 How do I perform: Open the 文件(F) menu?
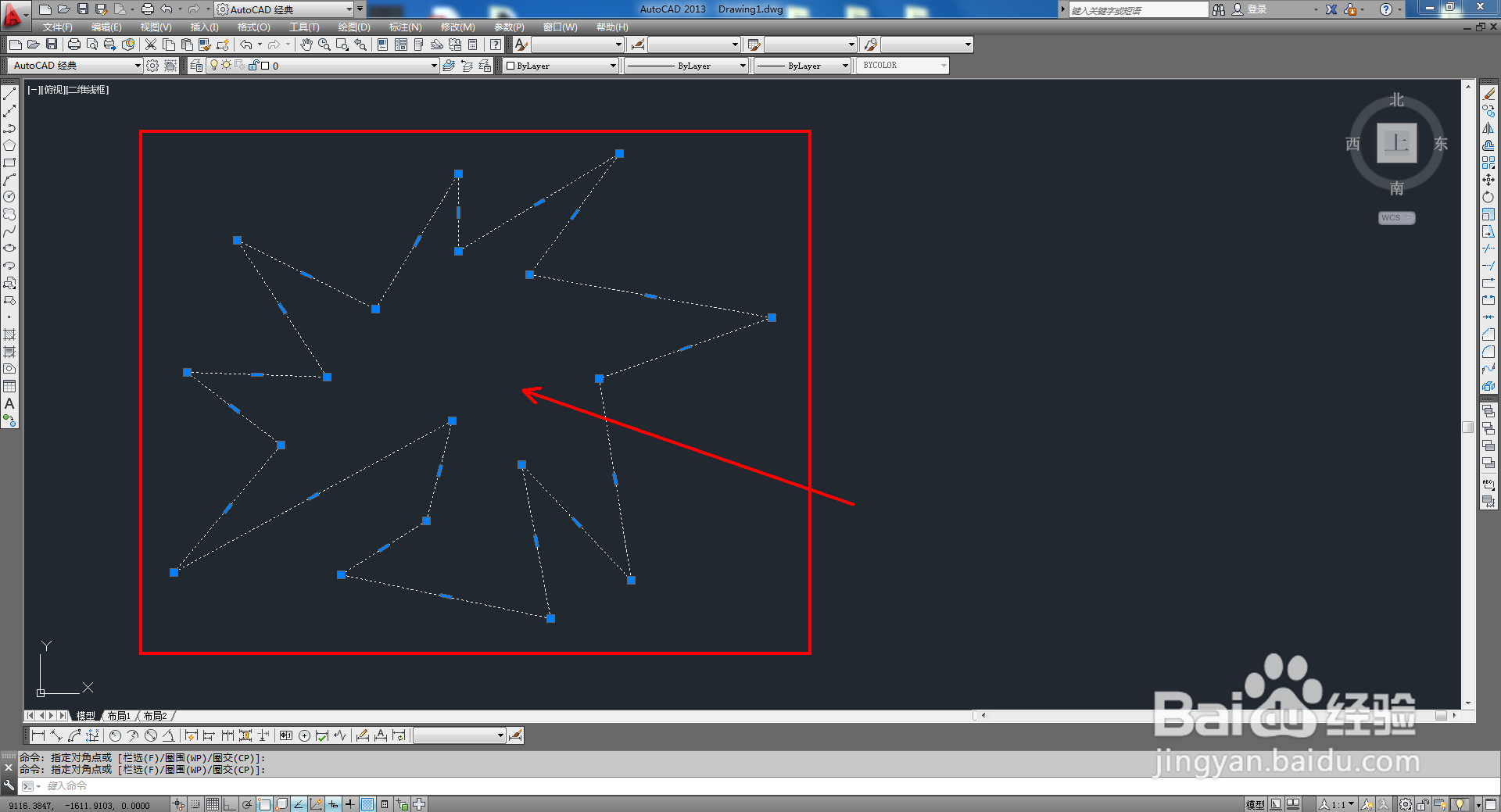coord(57,27)
